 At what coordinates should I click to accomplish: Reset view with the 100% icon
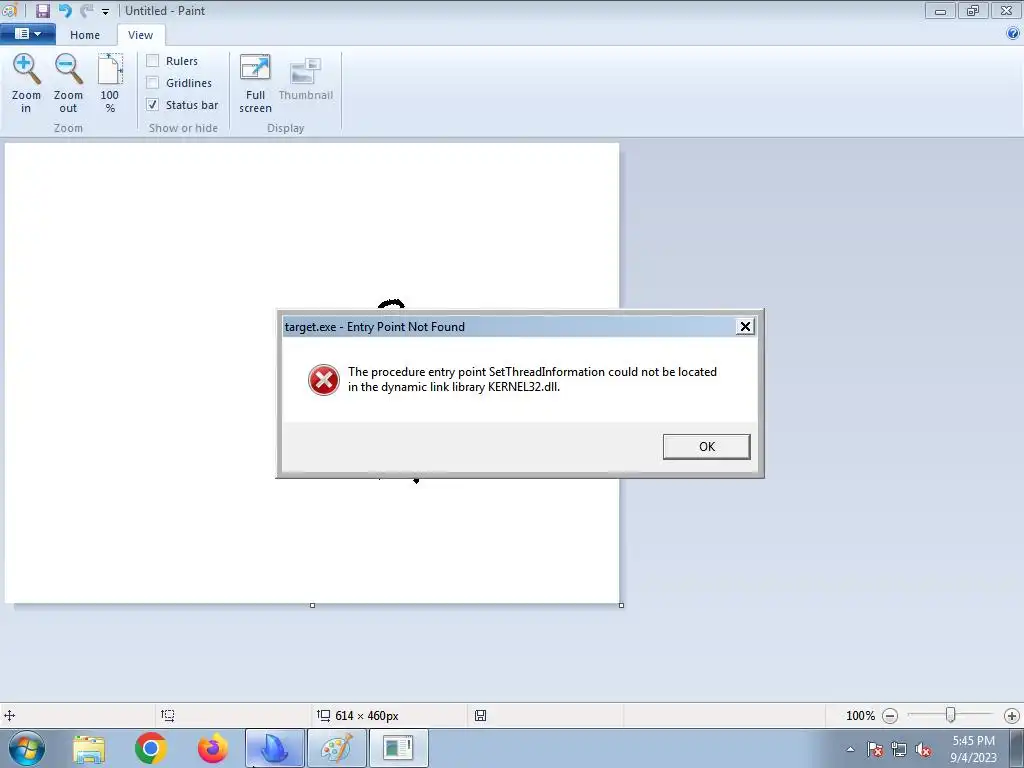pyautogui.click(x=110, y=69)
